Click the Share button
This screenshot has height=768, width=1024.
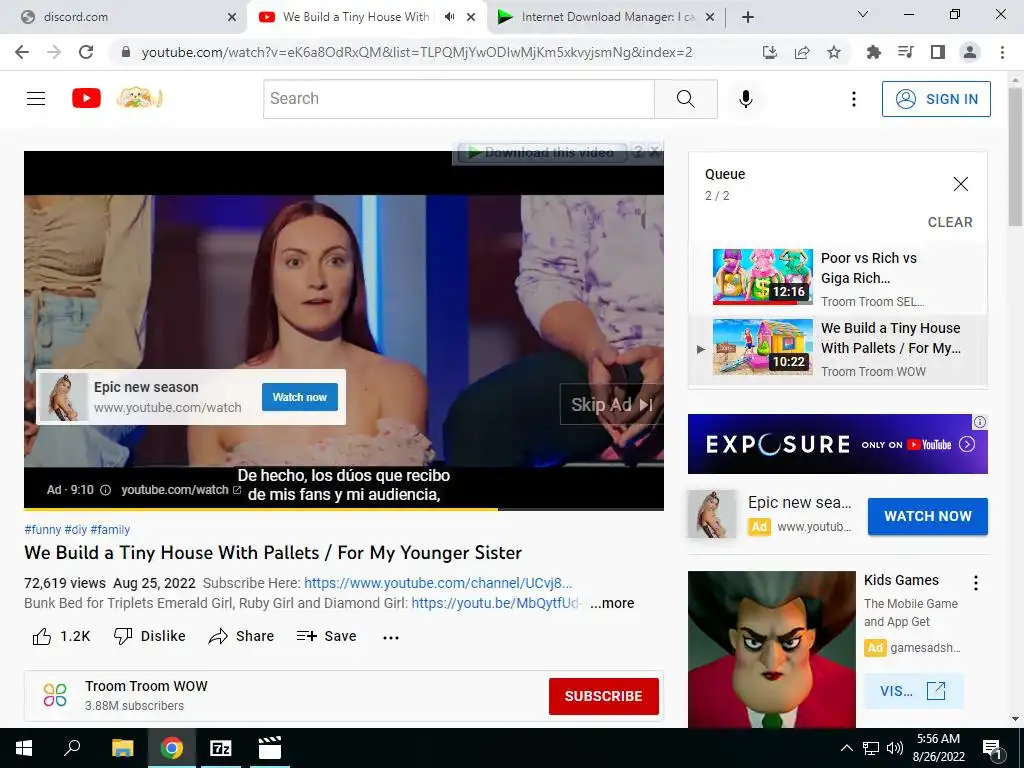point(241,636)
